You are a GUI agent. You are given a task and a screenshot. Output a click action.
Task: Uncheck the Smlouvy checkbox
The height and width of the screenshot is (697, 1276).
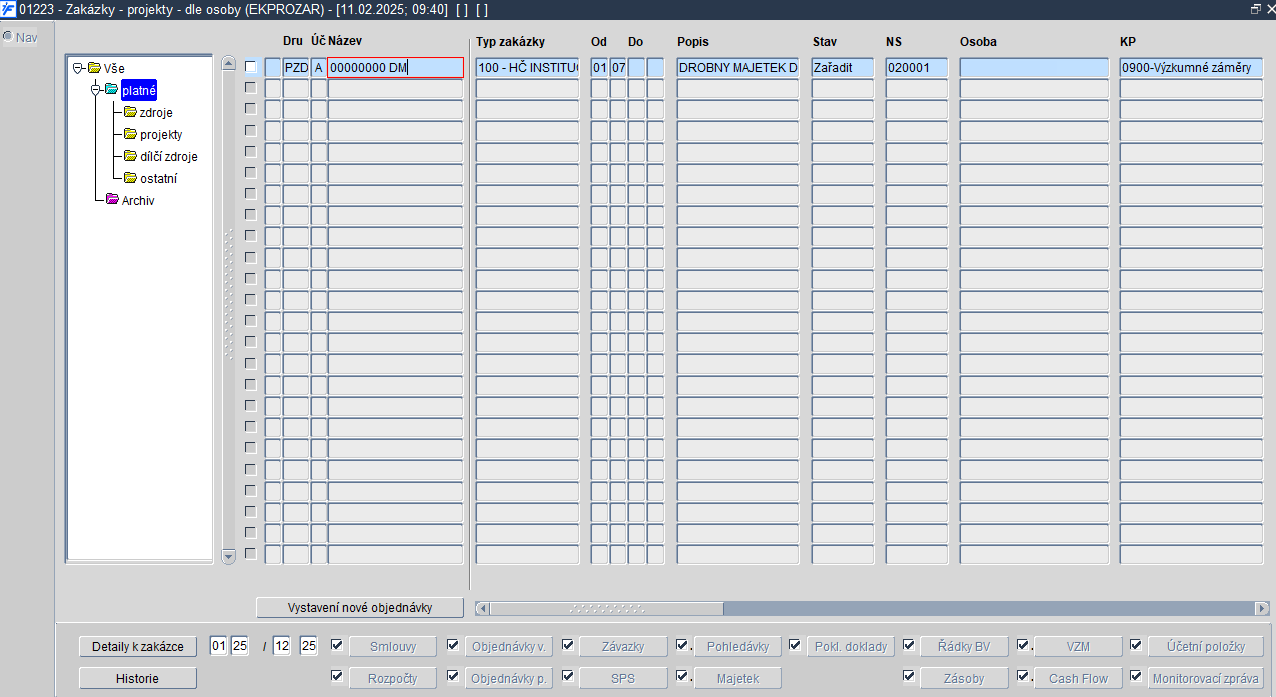tap(337, 645)
